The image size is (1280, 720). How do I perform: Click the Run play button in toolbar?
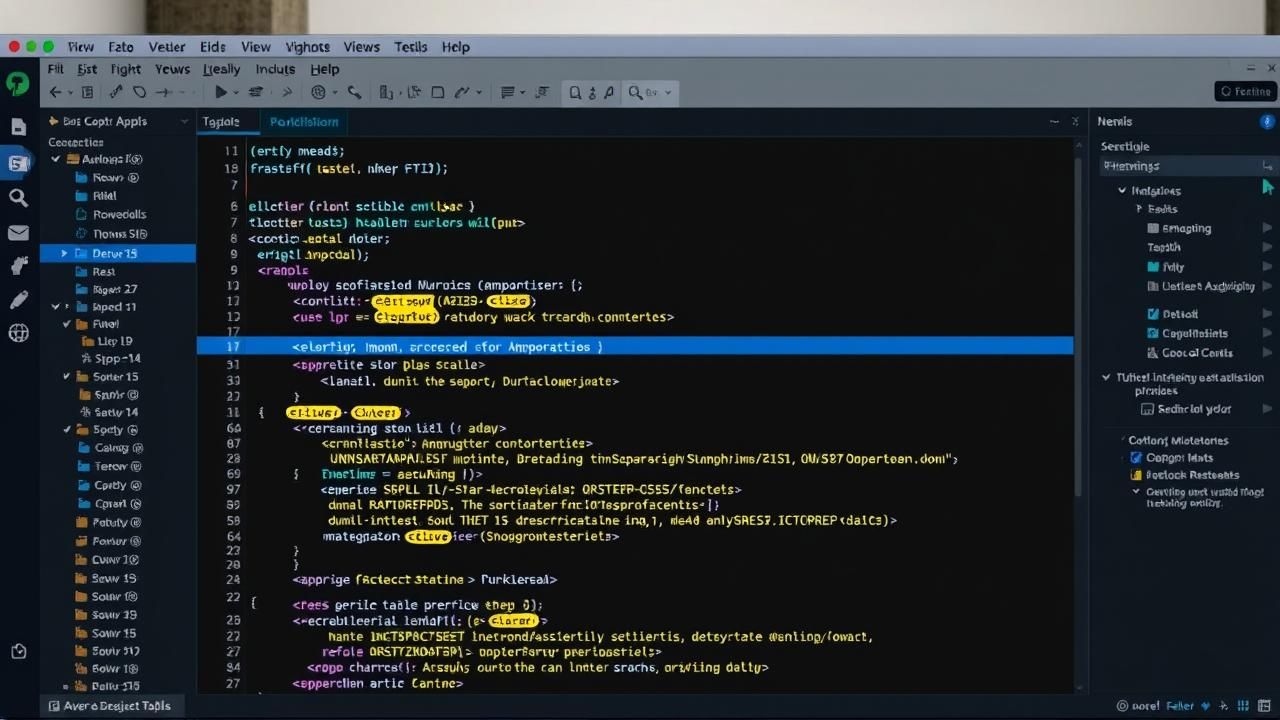[x=221, y=92]
